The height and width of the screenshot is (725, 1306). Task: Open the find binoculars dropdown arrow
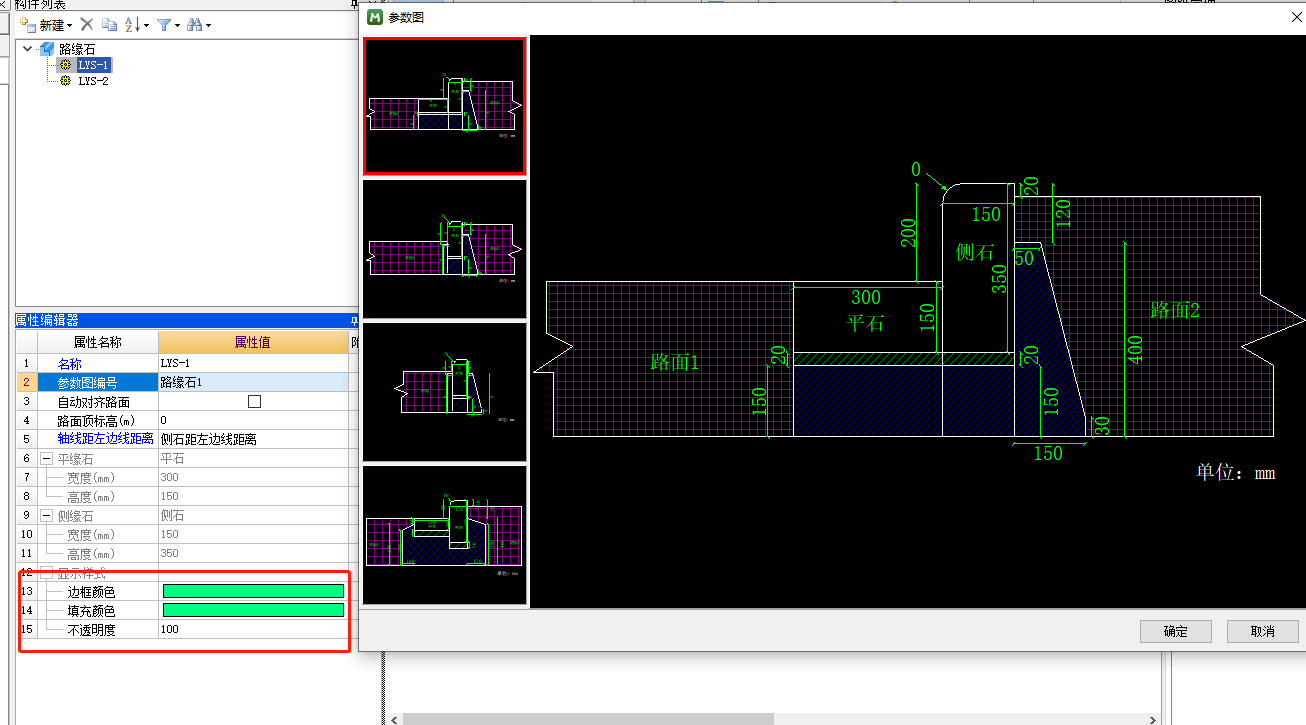pyautogui.click(x=208, y=25)
